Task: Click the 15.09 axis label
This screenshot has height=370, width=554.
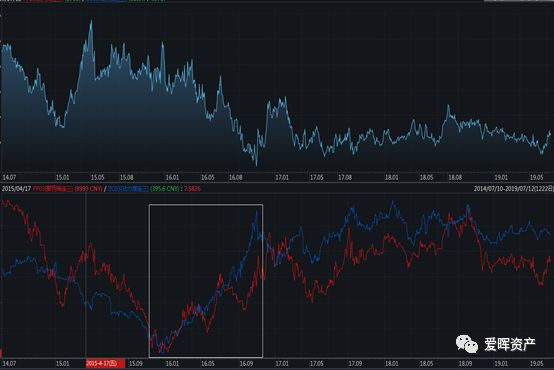Action: click(136, 363)
